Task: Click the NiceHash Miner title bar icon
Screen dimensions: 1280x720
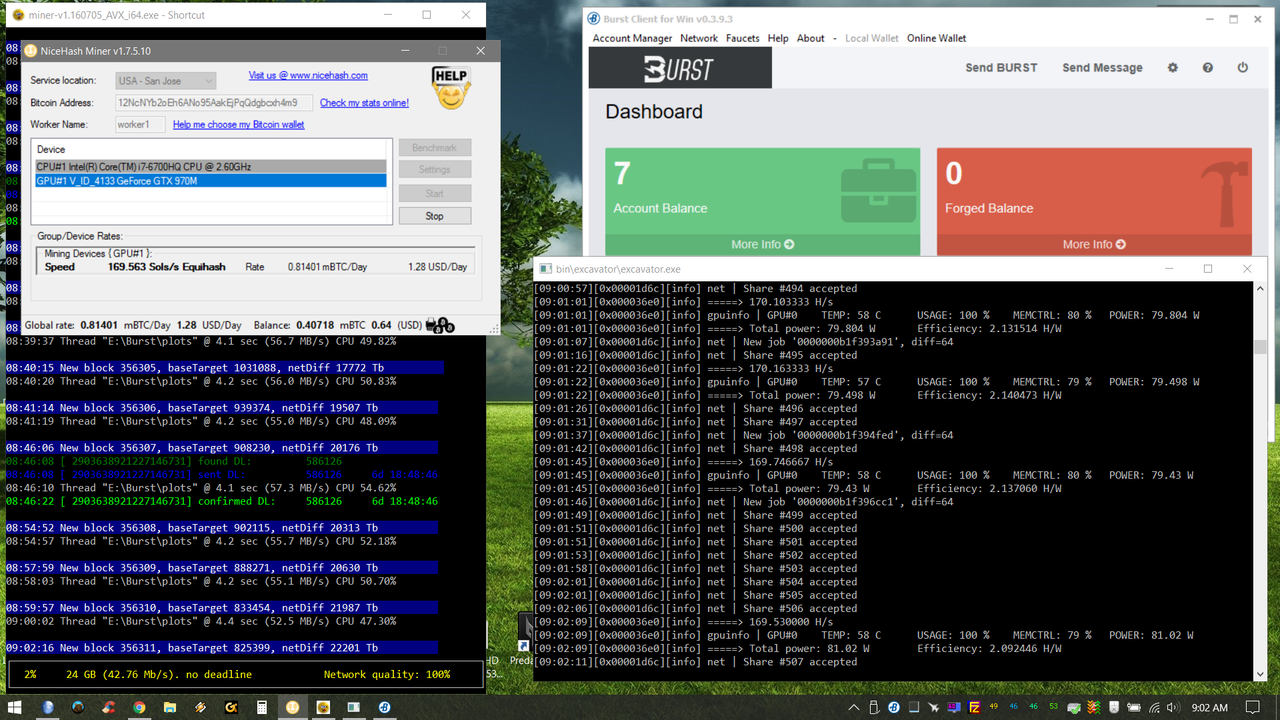Action: coord(31,50)
